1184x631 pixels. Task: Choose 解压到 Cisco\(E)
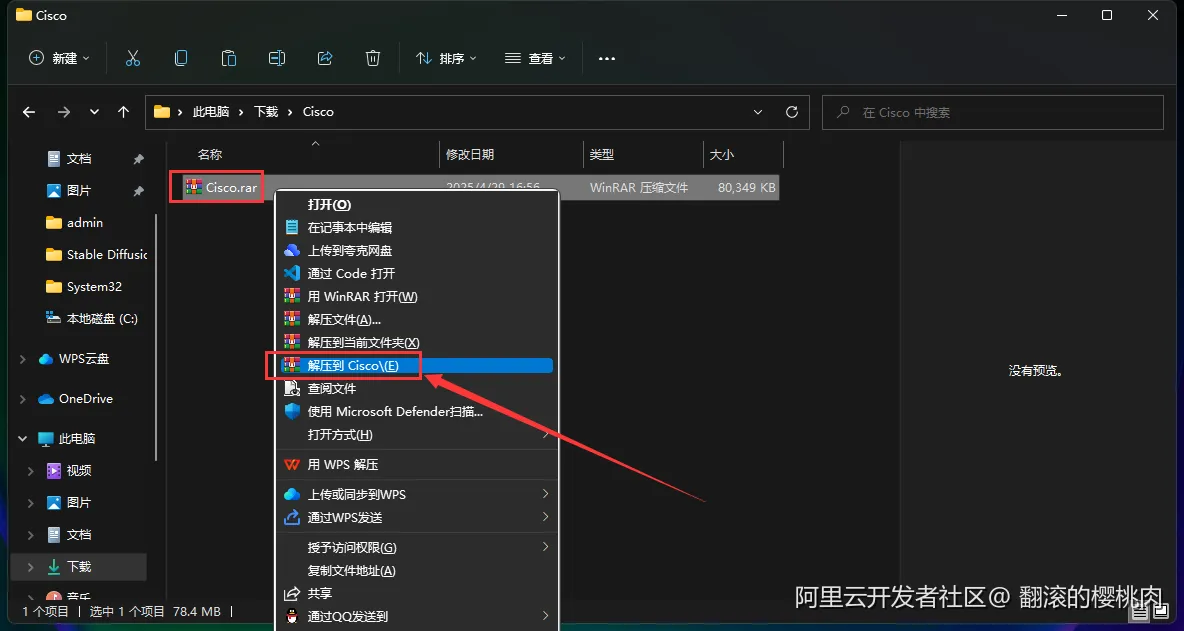(417, 365)
